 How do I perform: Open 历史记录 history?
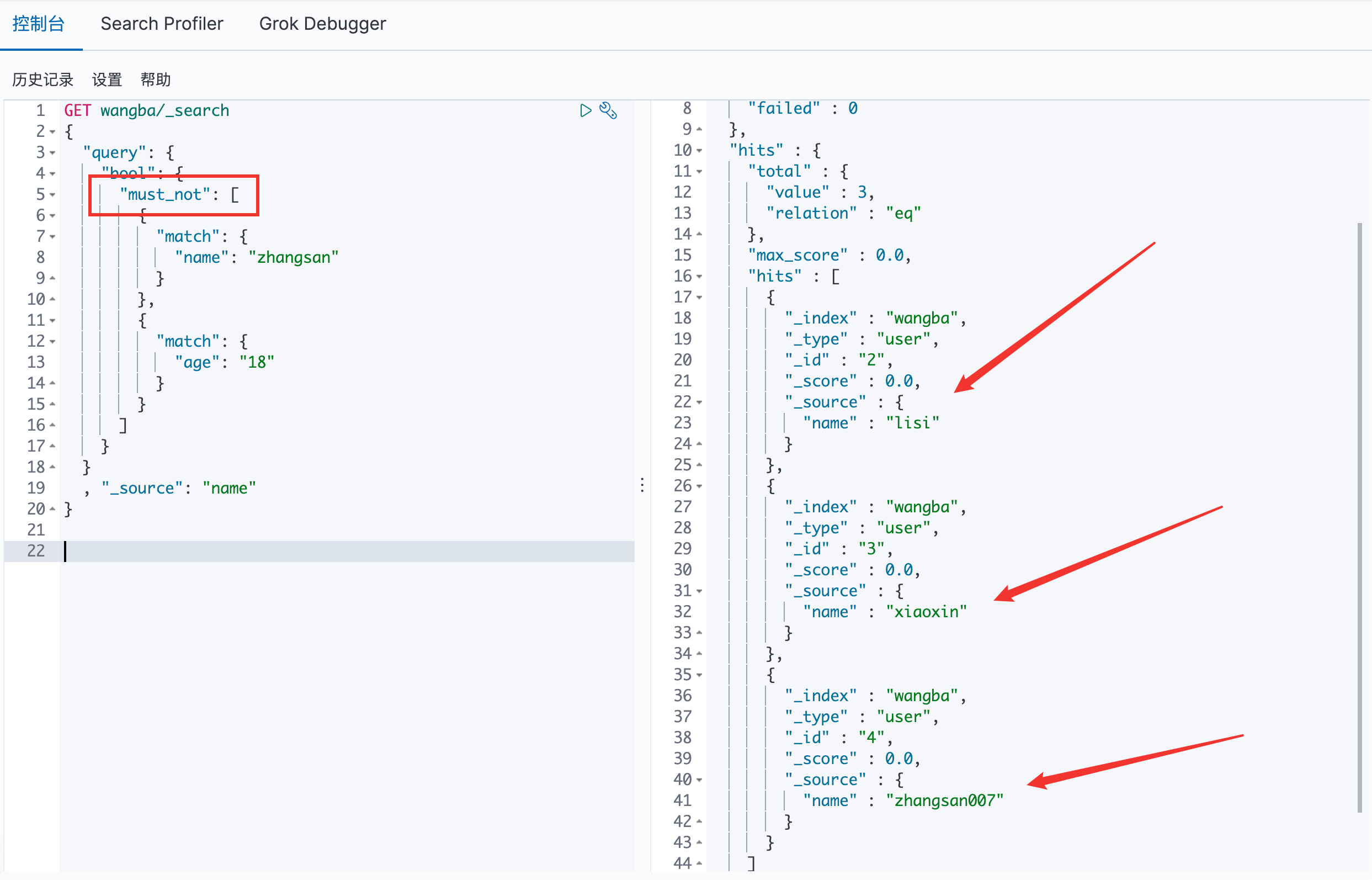(x=43, y=79)
